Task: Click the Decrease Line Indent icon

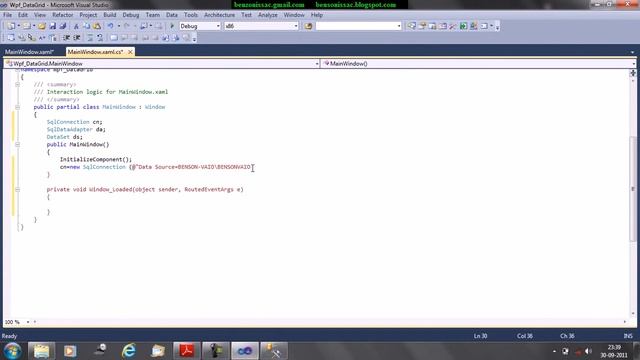Action: (66, 38)
